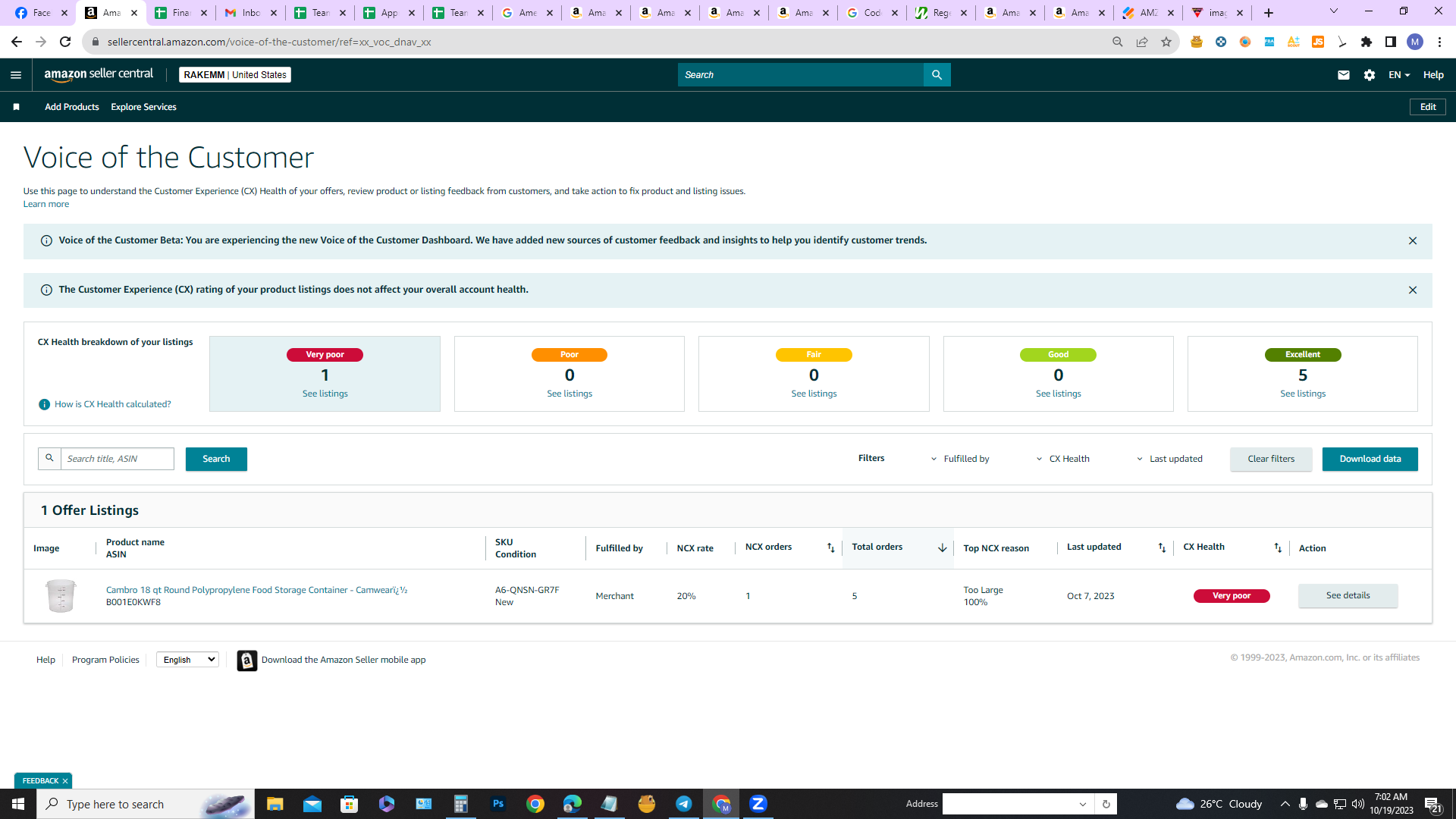Click the share page icon in address bar
The image size is (1456, 819).
1142,42
